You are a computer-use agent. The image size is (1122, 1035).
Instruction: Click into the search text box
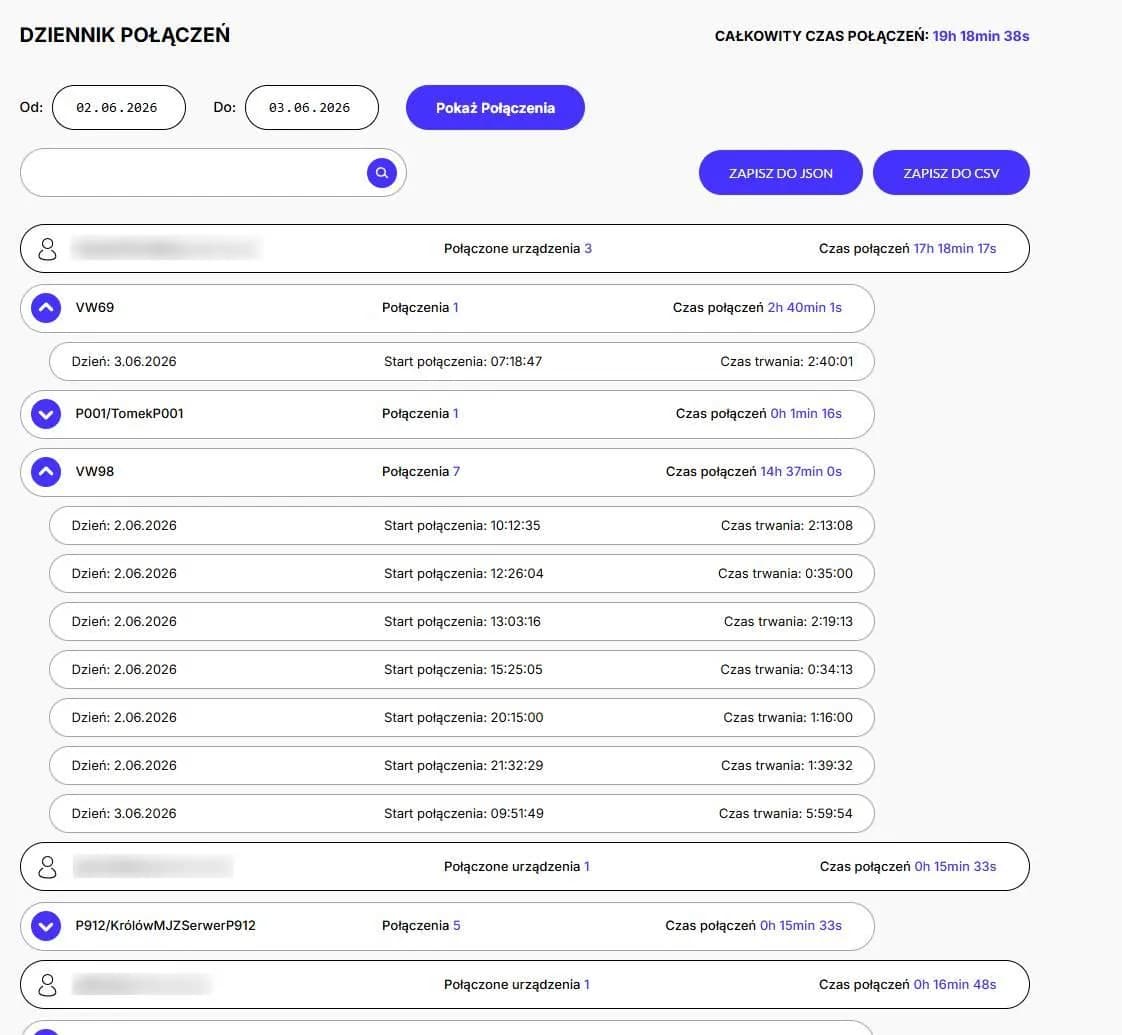[213, 172]
